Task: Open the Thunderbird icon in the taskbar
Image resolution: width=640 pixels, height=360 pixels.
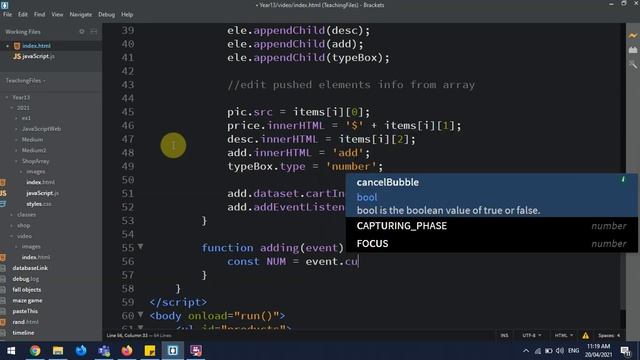Action: [81, 351]
